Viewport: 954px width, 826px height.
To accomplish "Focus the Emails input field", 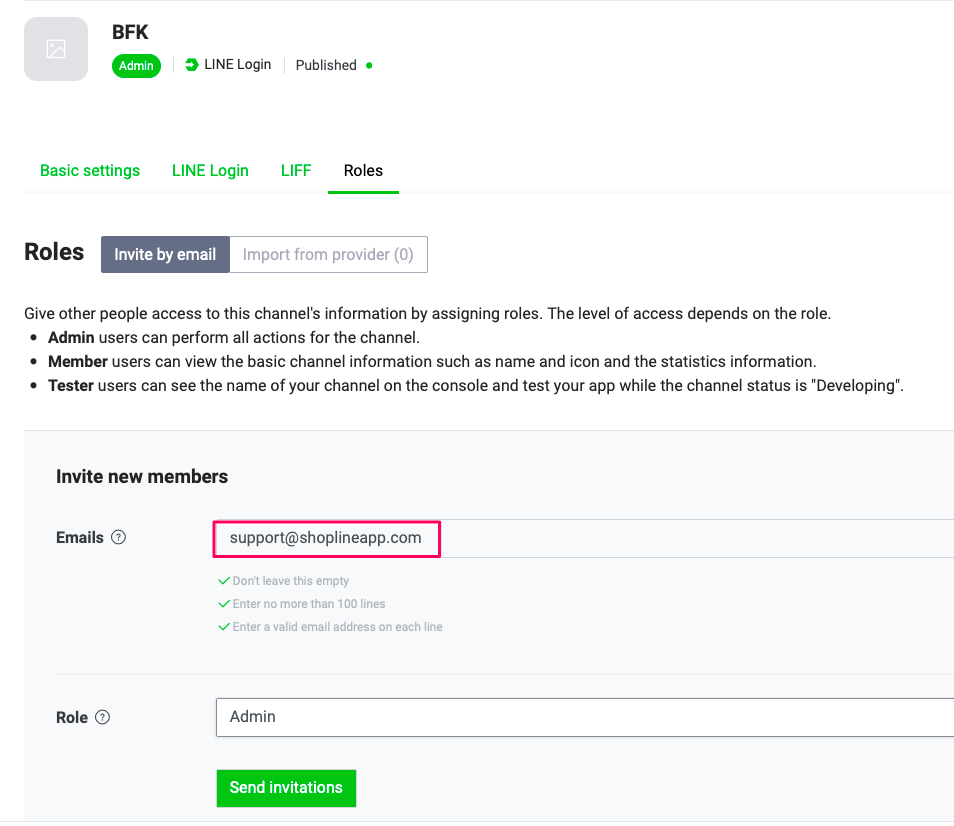I will 584,538.
